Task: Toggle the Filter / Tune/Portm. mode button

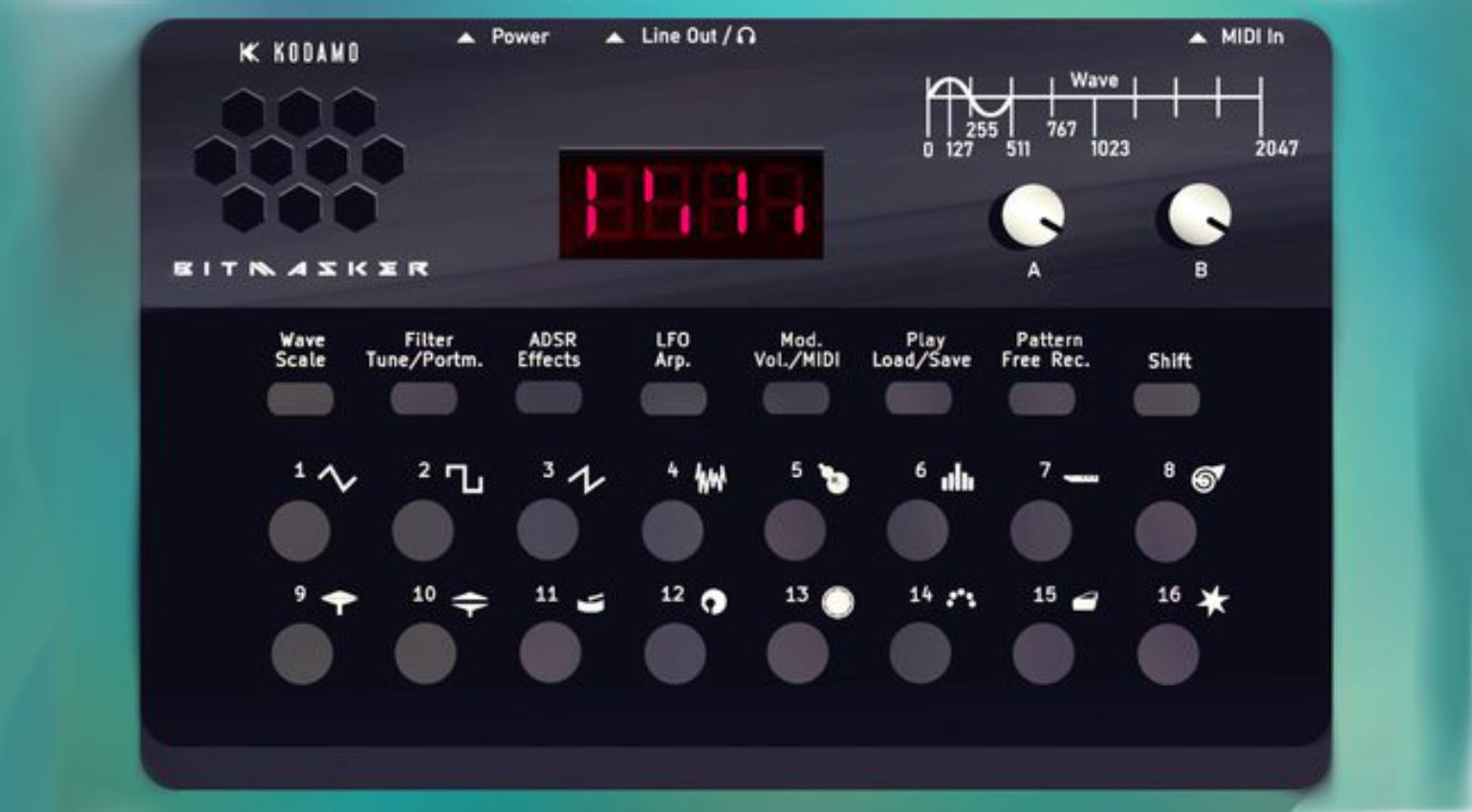Action: pos(423,399)
